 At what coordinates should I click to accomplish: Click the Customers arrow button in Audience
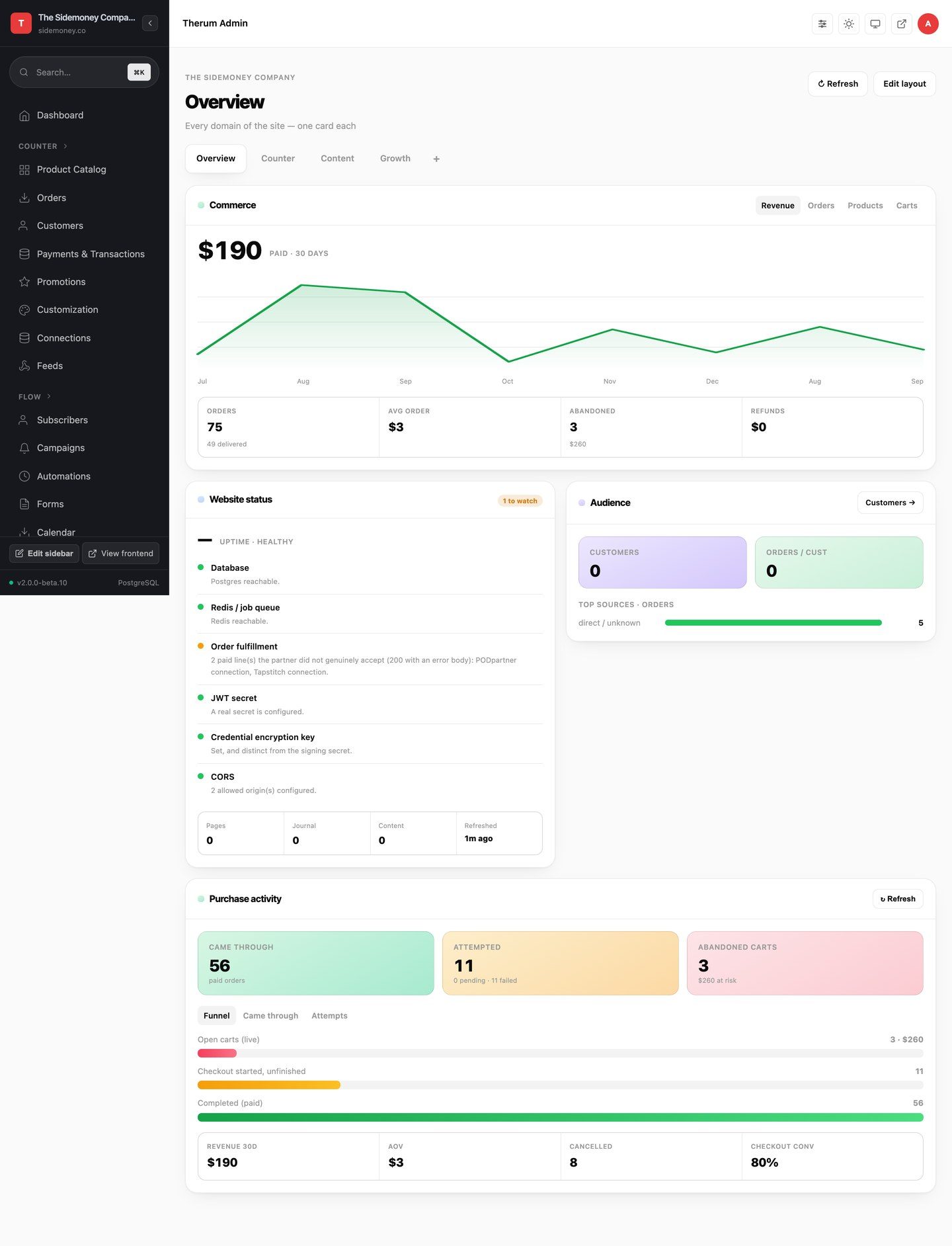pyautogui.click(x=890, y=503)
